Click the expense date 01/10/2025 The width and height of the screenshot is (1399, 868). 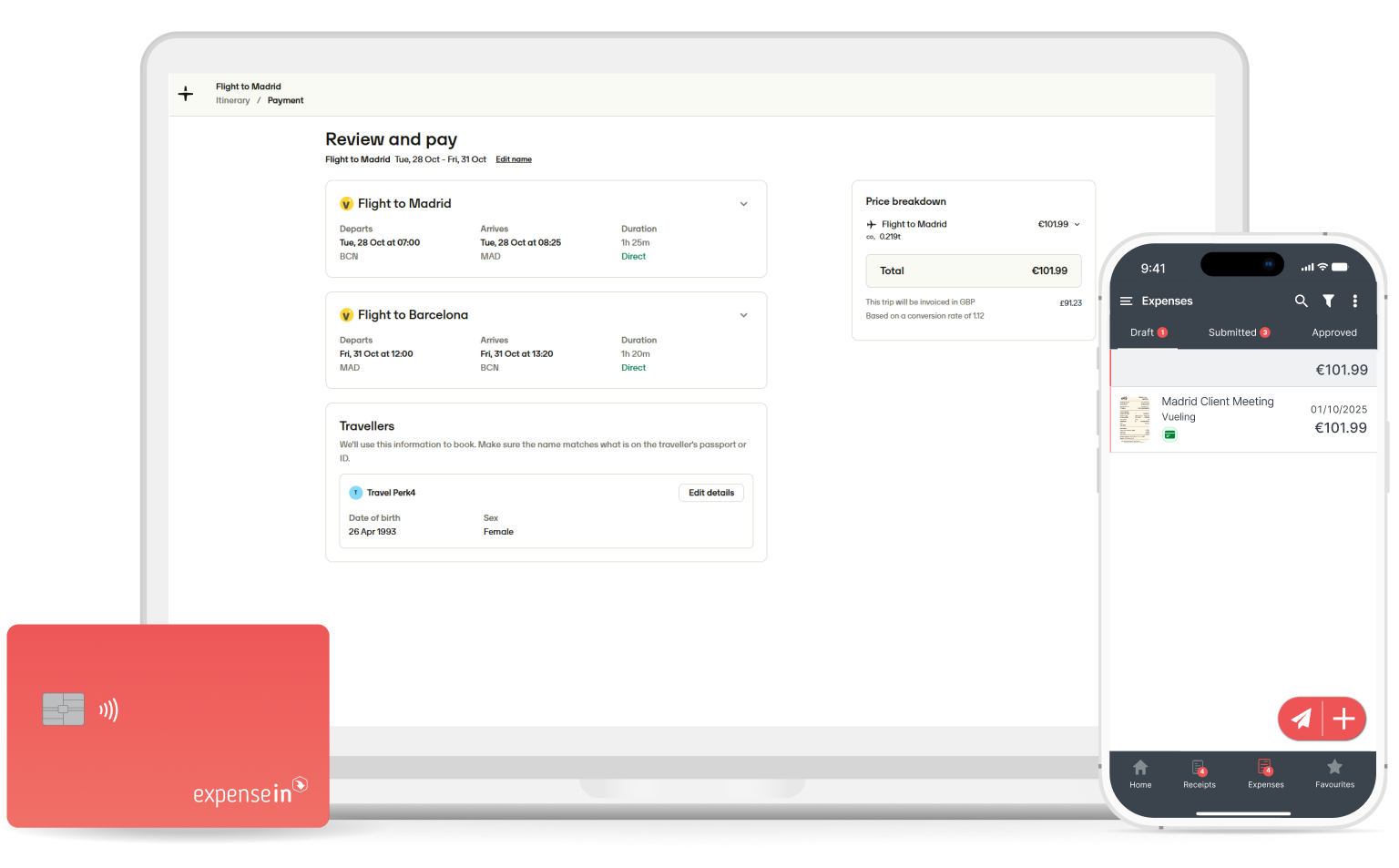1339,410
